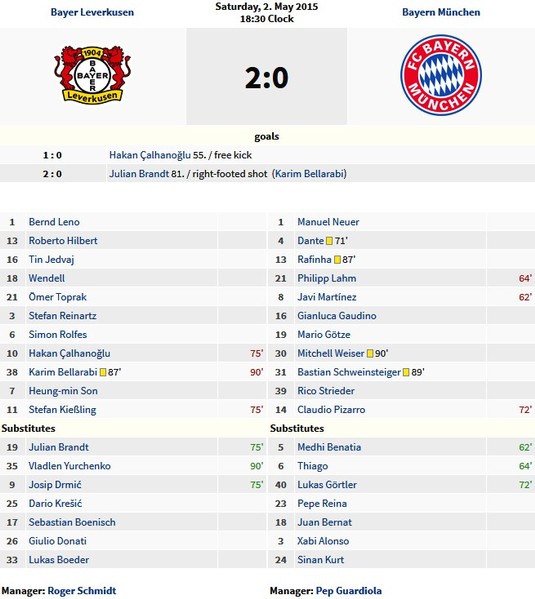This screenshot has width=535, height=599.
Task: Select goalkeeper Manuel Neuer
Action: click(328, 222)
